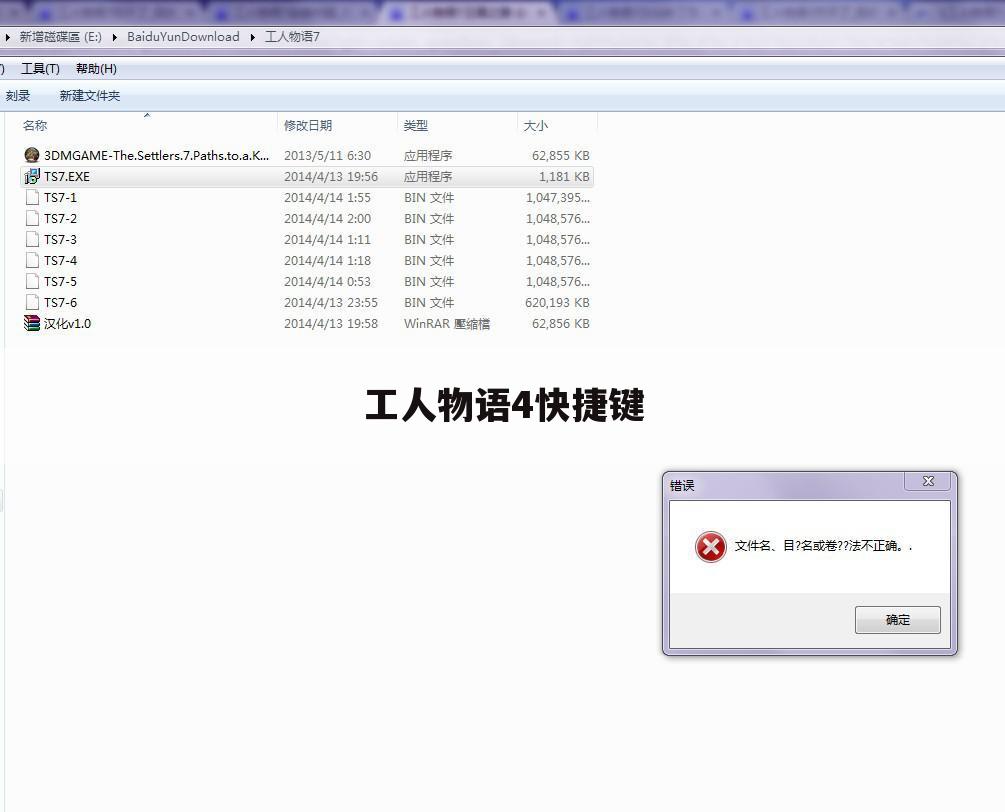Select file name TS7-3

coord(60,239)
